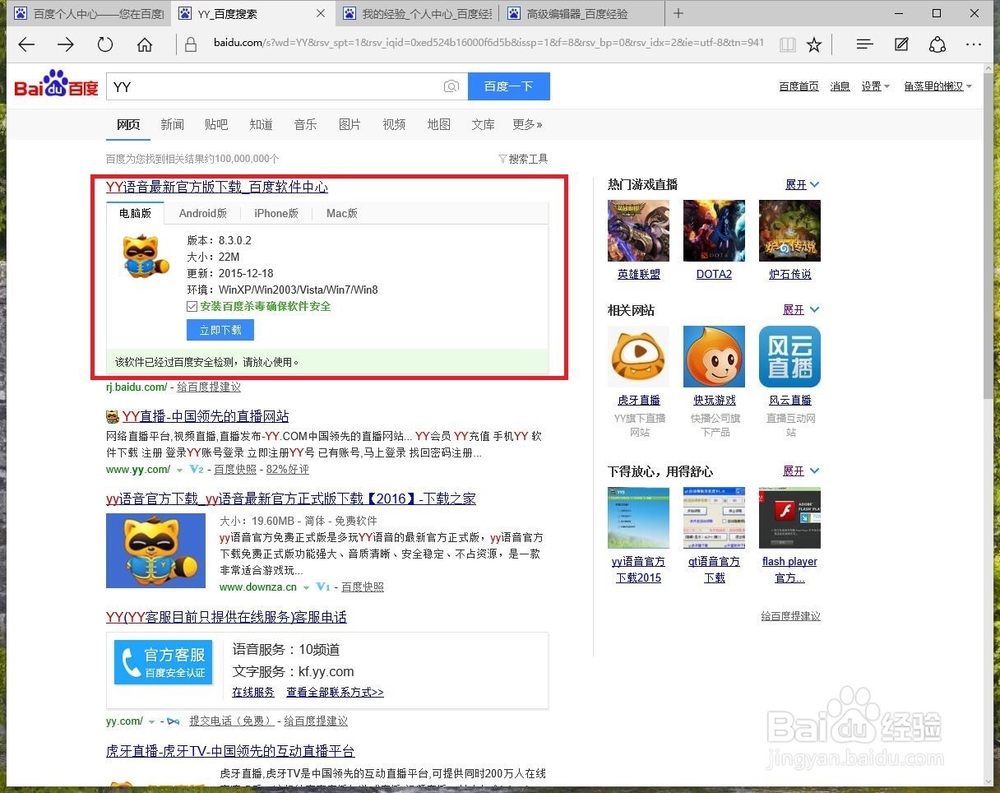Open the yy语音官方下载2015 thumbnail
The image size is (1000, 793).
point(638,518)
